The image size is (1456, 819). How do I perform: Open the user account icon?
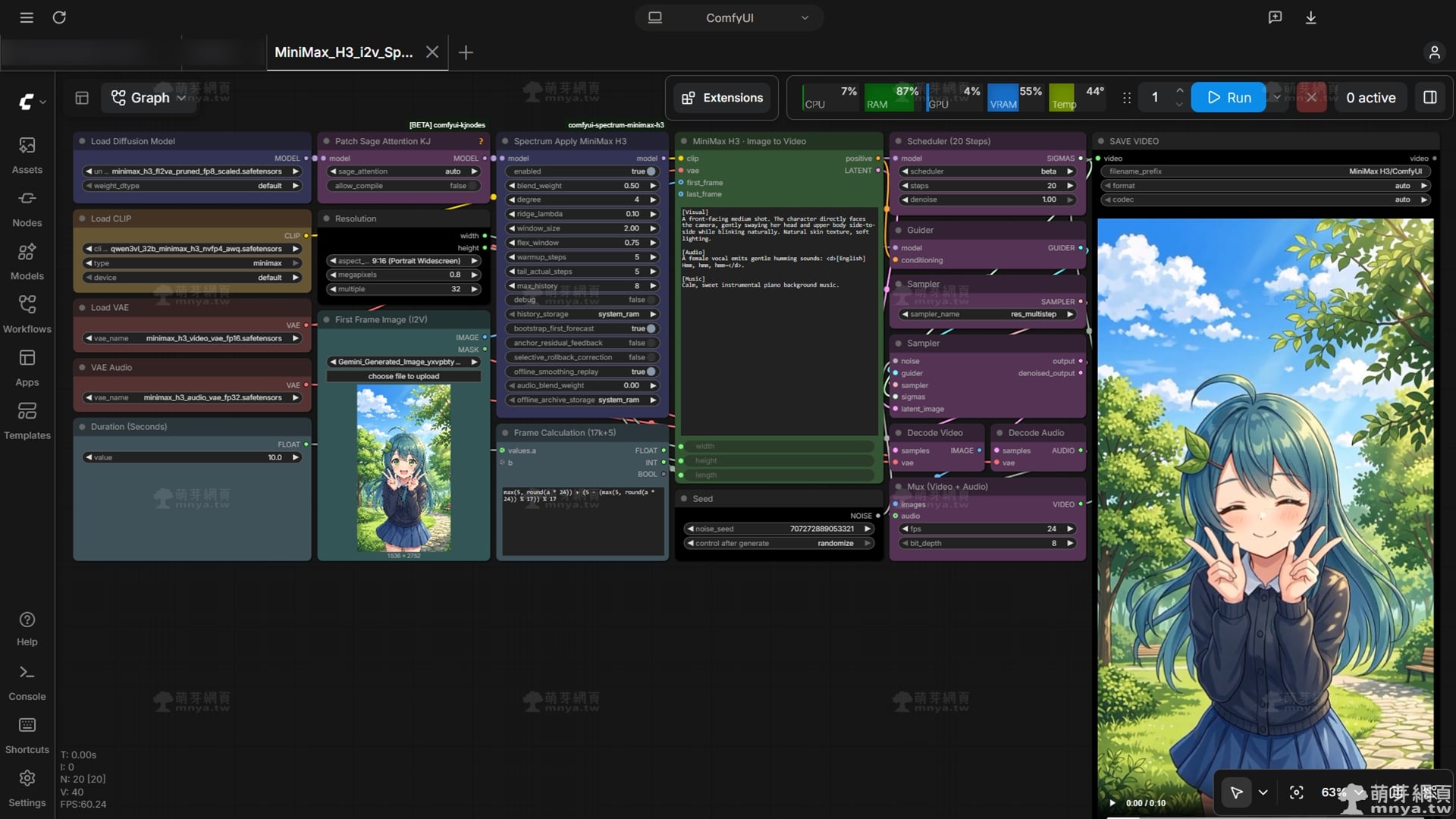(1434, 52)
